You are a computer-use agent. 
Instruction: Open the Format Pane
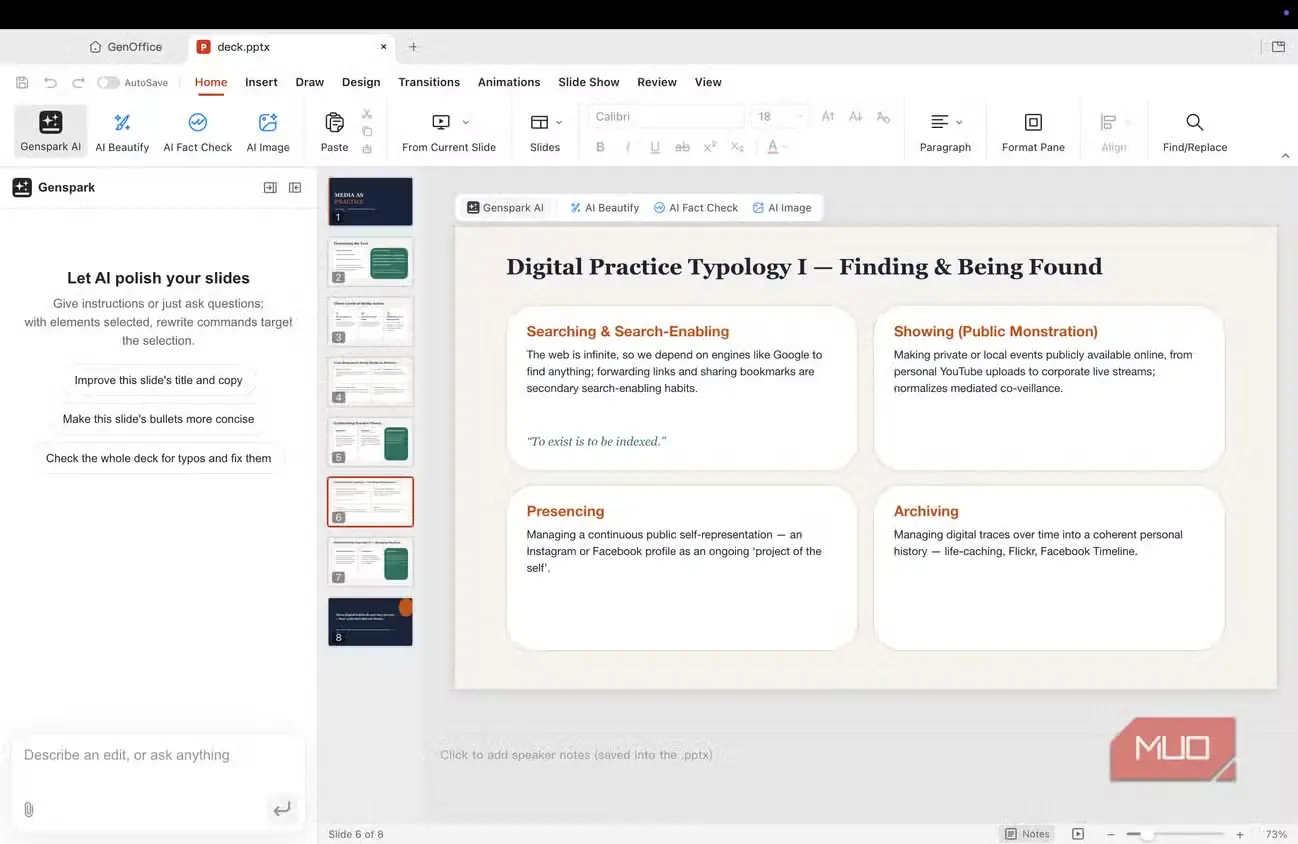click(x=1033, y=131)
